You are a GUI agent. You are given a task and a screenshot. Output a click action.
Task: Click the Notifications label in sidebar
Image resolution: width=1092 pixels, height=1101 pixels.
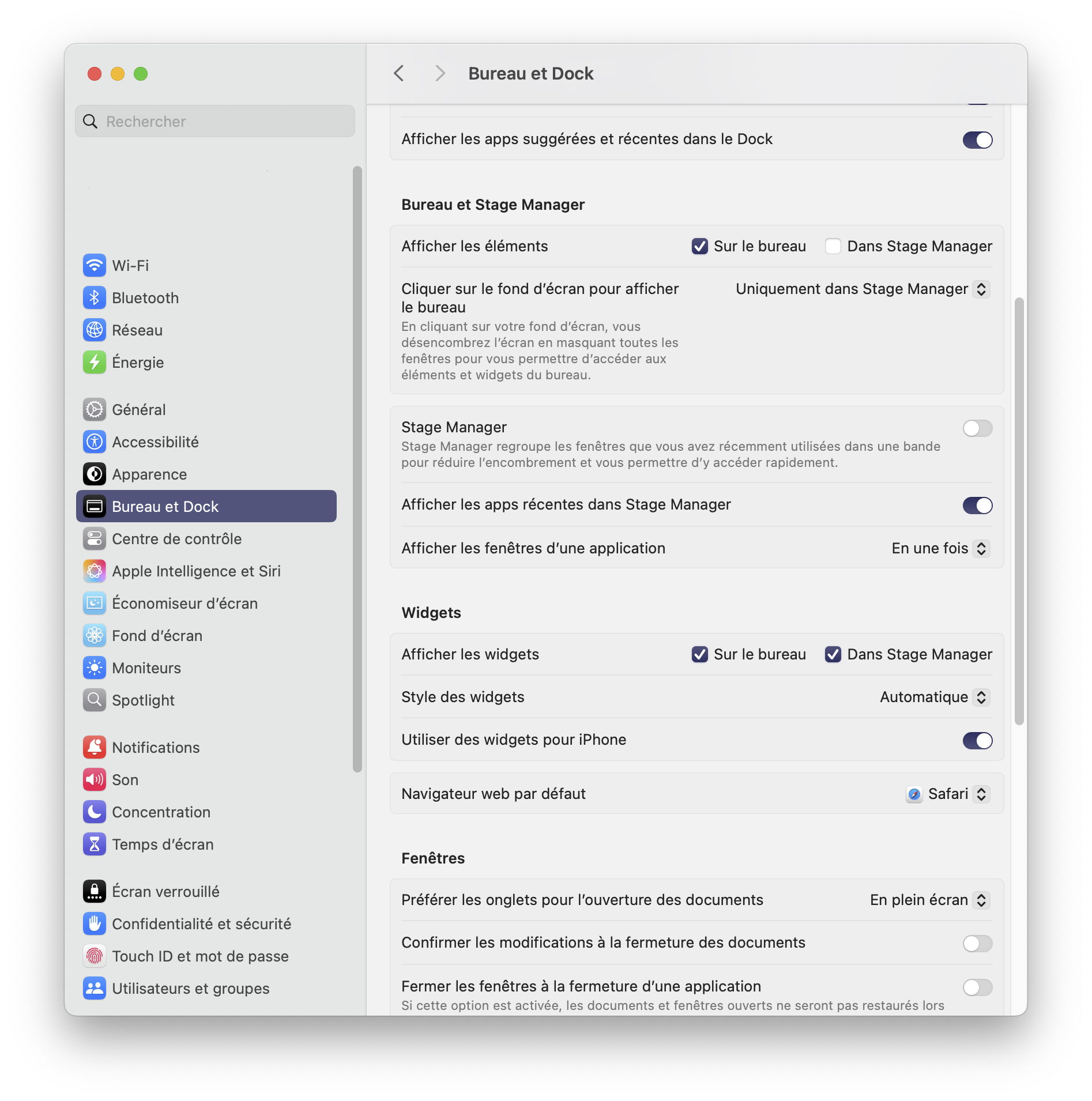click(156, 748)
